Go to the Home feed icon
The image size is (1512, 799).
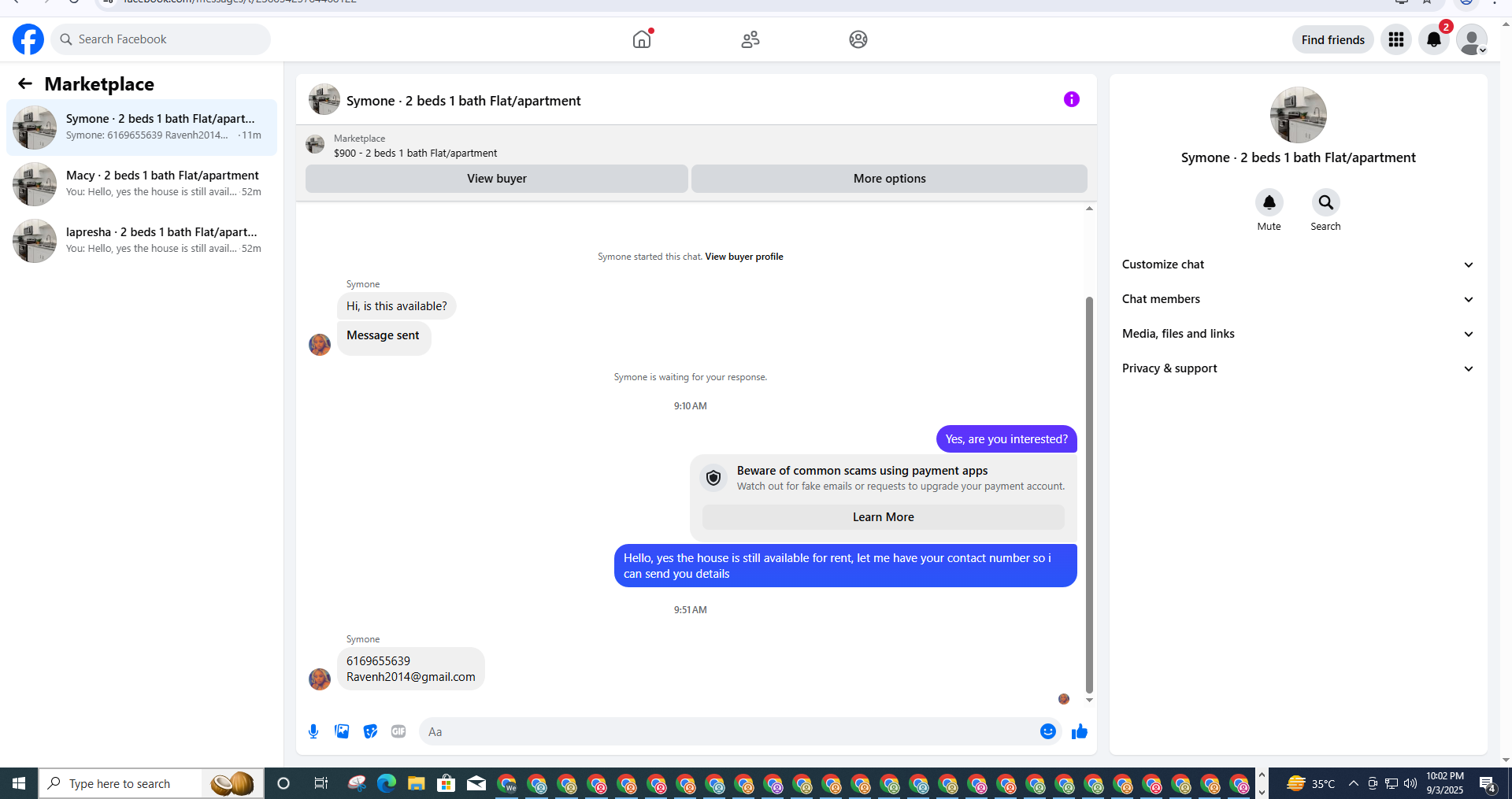[x=642, y=39]
